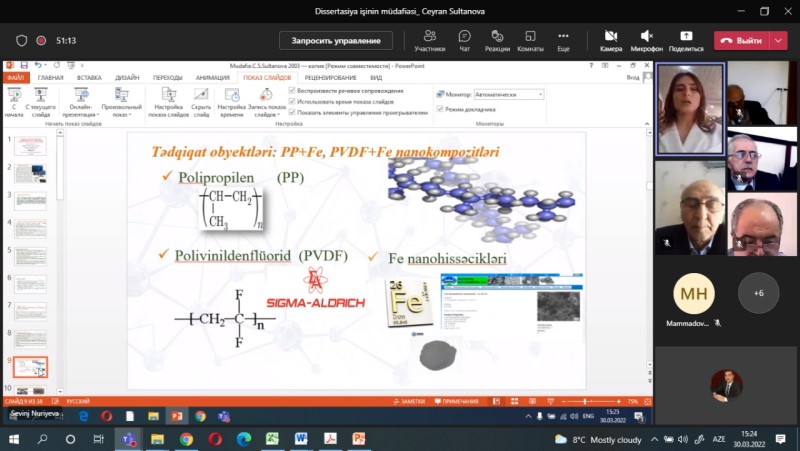Open Microsoft Teams from the taskbar
Viewport: 800px width, 451px height.
(128, 439)
